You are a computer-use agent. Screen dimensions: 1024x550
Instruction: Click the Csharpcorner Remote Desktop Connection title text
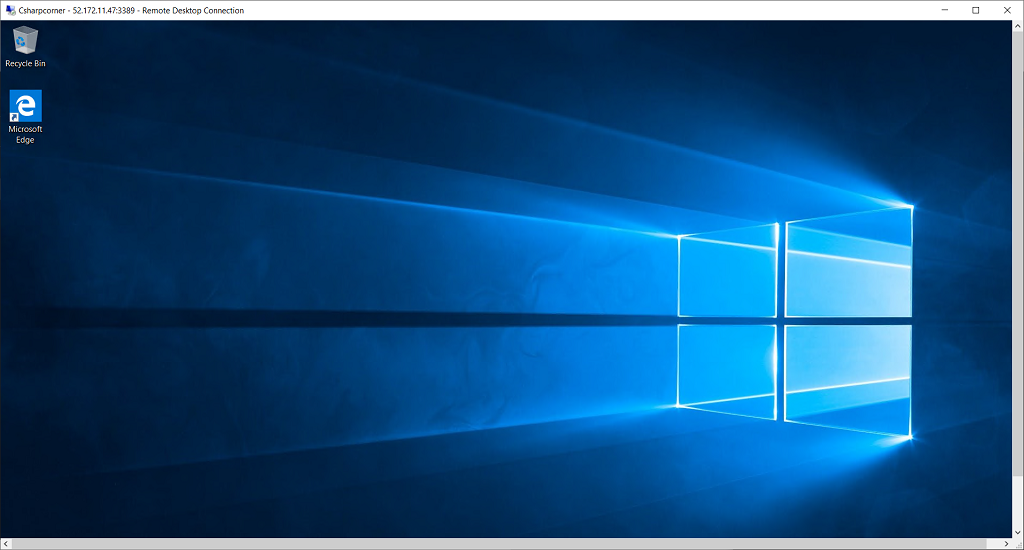(x=131, y=10)
